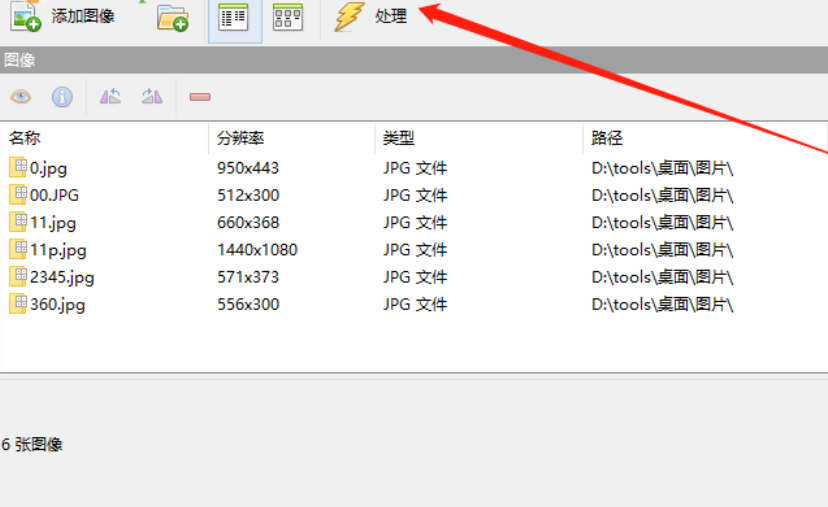Screen dimensions: 828x507
Task: Click the resolution 660x368
Action: (248, 223)
